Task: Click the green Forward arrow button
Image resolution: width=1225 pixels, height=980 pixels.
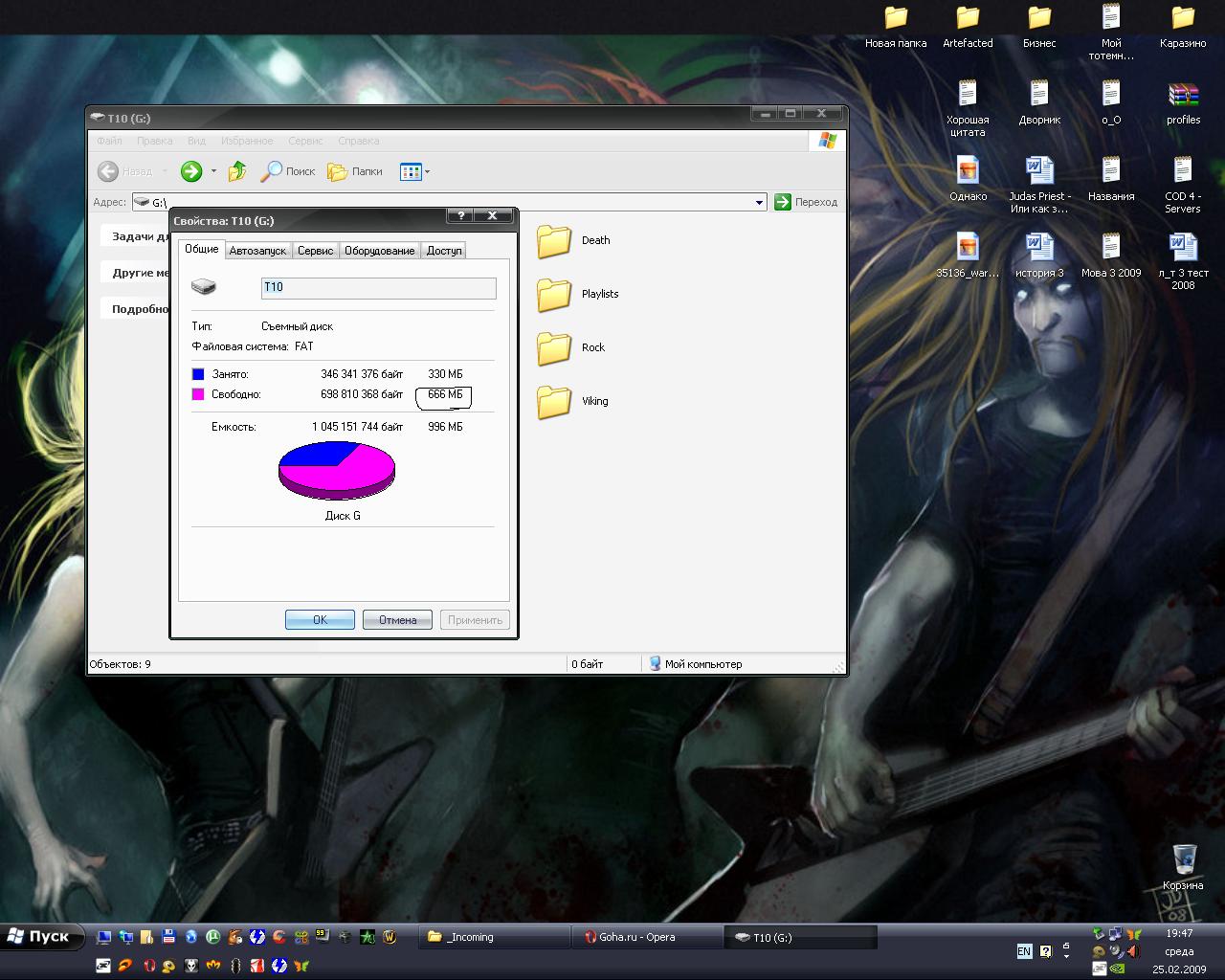Action: click(x=191, y=171)
